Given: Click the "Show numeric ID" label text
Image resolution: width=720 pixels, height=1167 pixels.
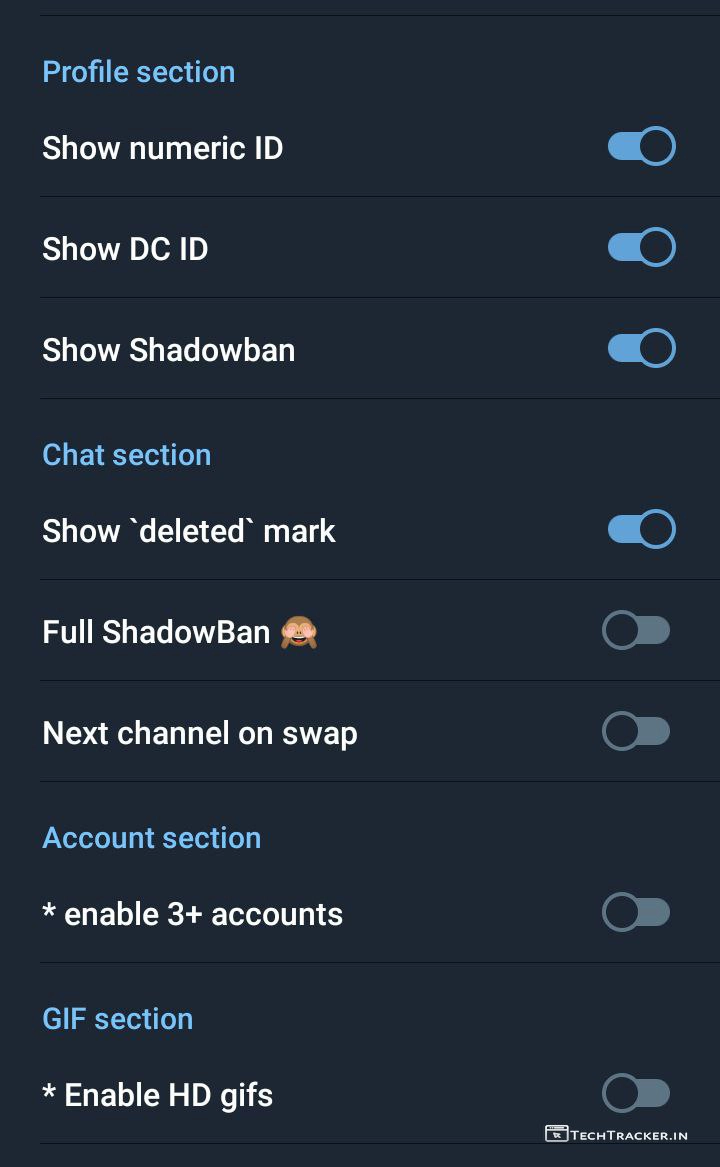Looking at the screenshot, I should [x=162, y=148].
